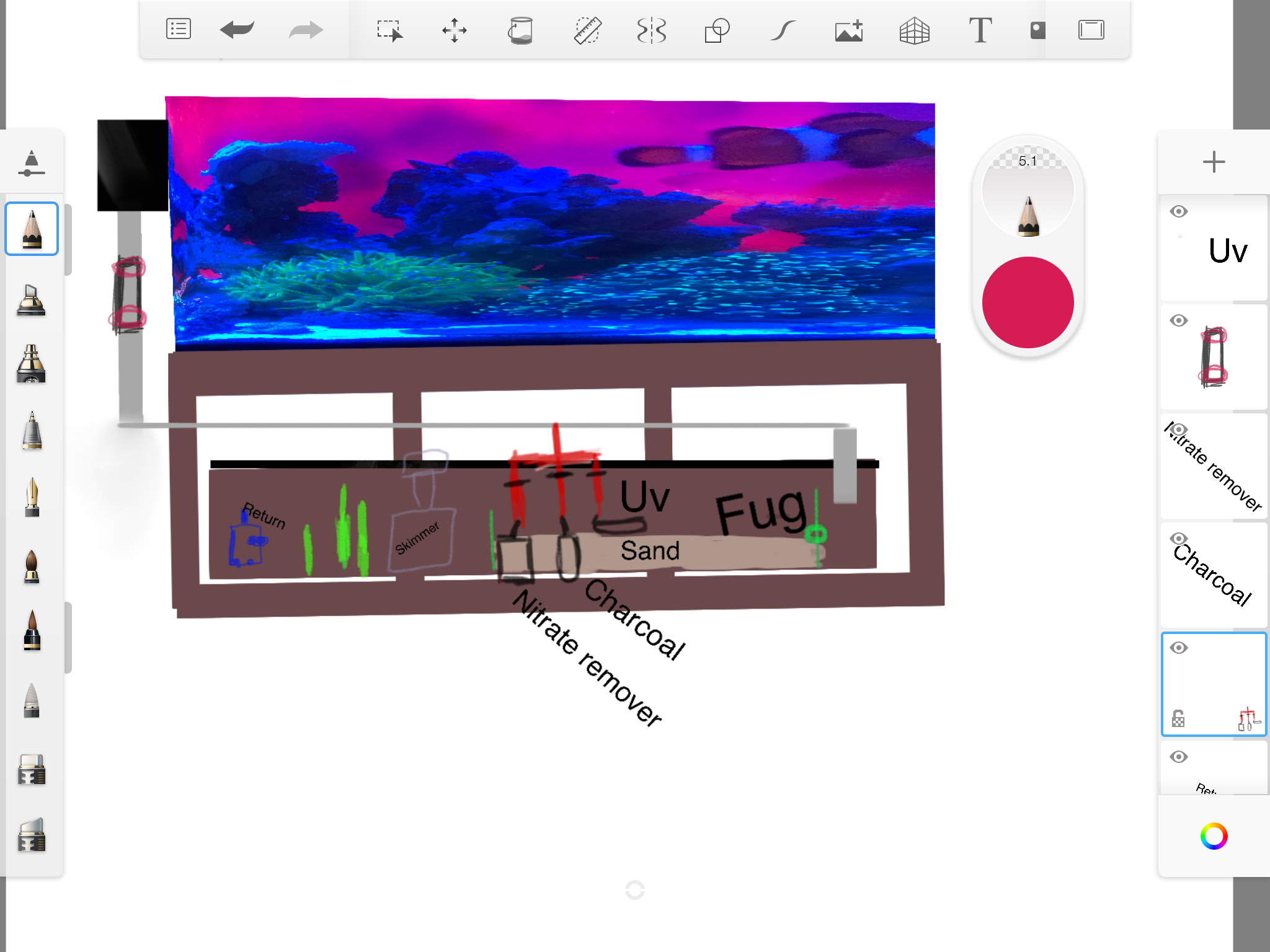Hide the Return layer at bottom
The image size is (1270, 952).
1179,757
